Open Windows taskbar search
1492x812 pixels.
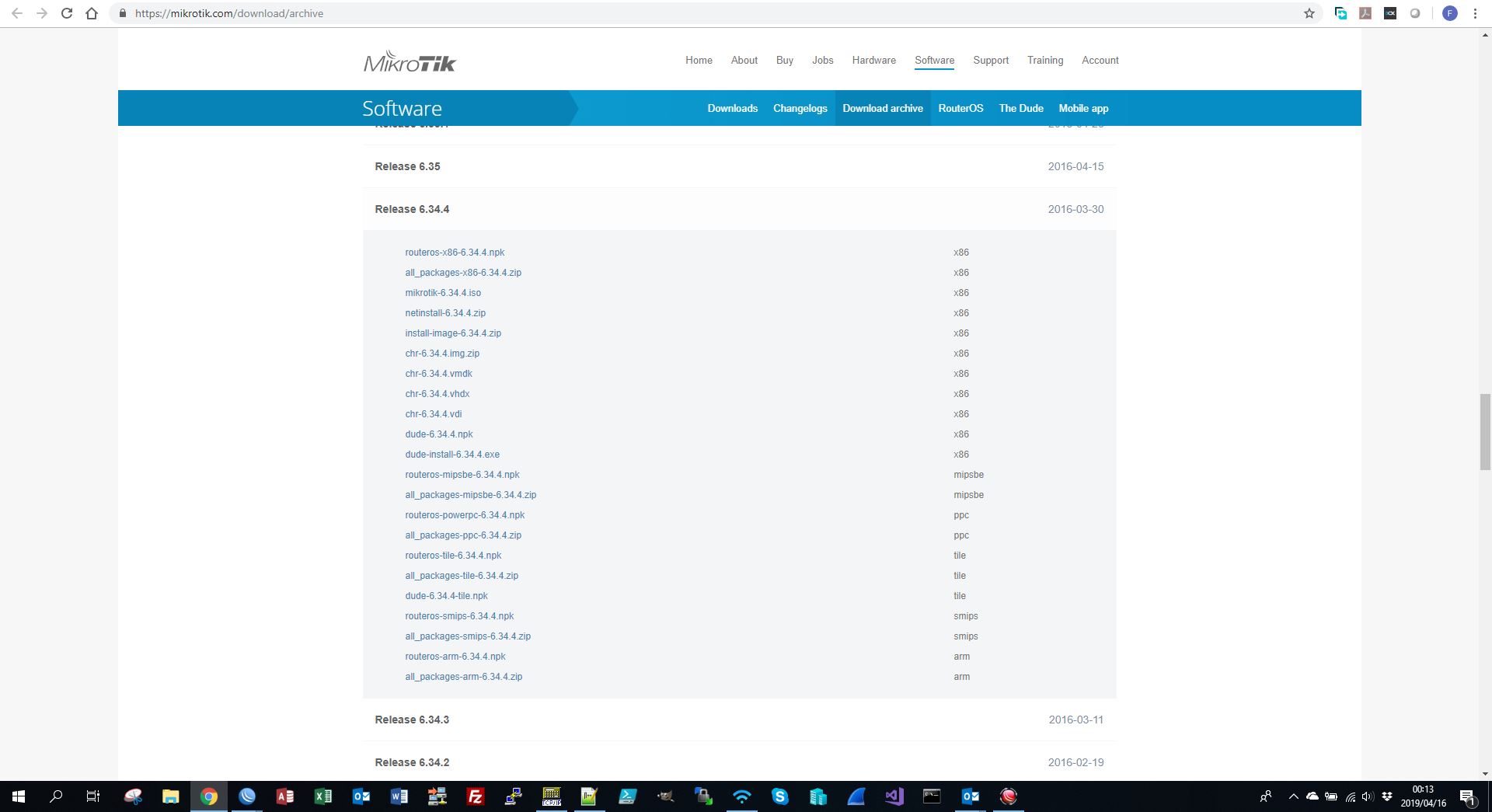point(56,796)
